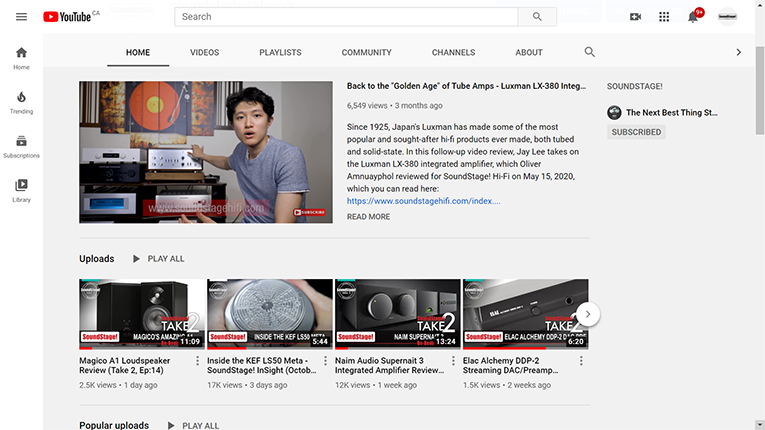Open the notifications bell
765x430 pixels.
tap(693, 17)
